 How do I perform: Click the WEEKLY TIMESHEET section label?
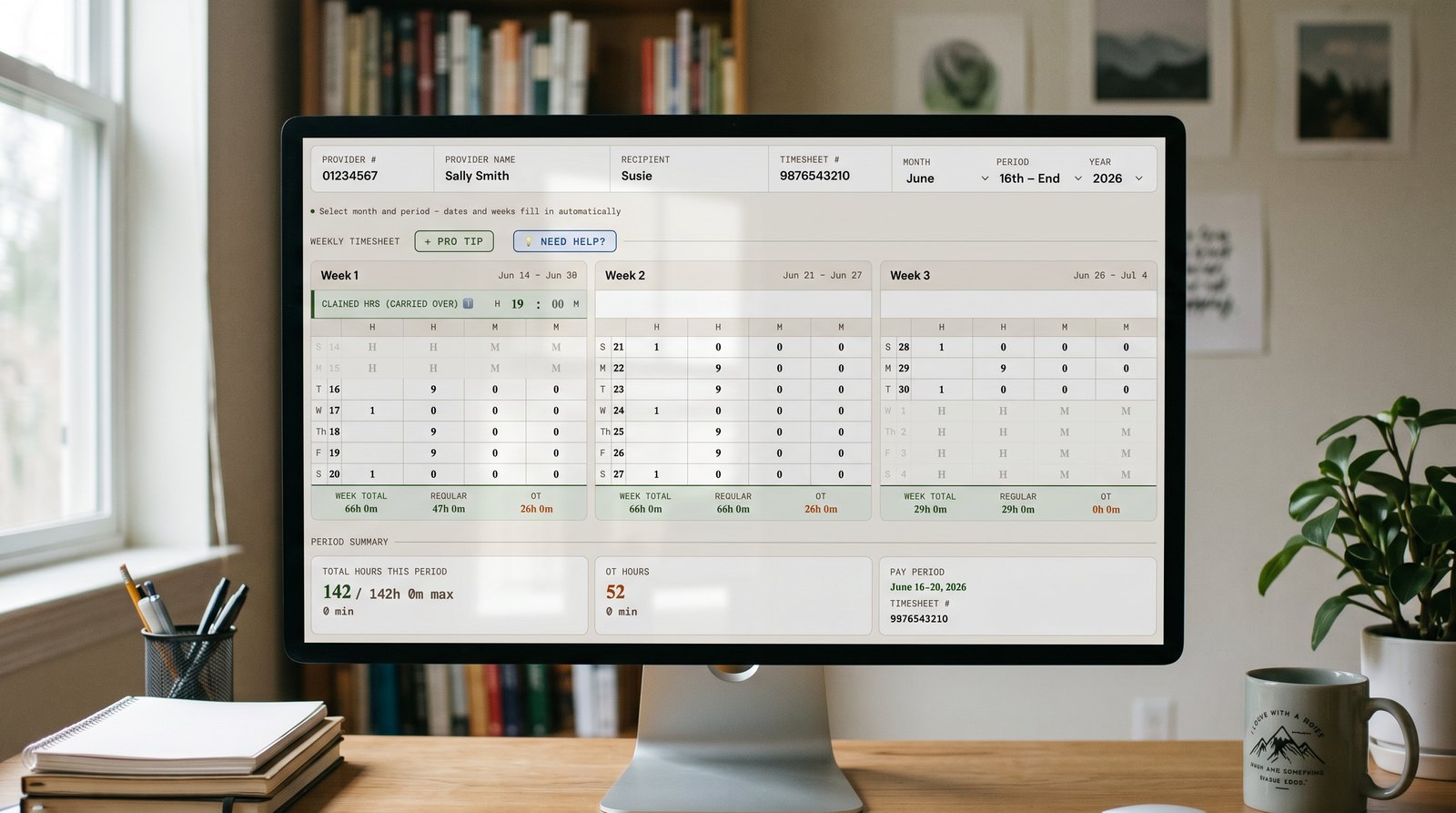point(355,241)
